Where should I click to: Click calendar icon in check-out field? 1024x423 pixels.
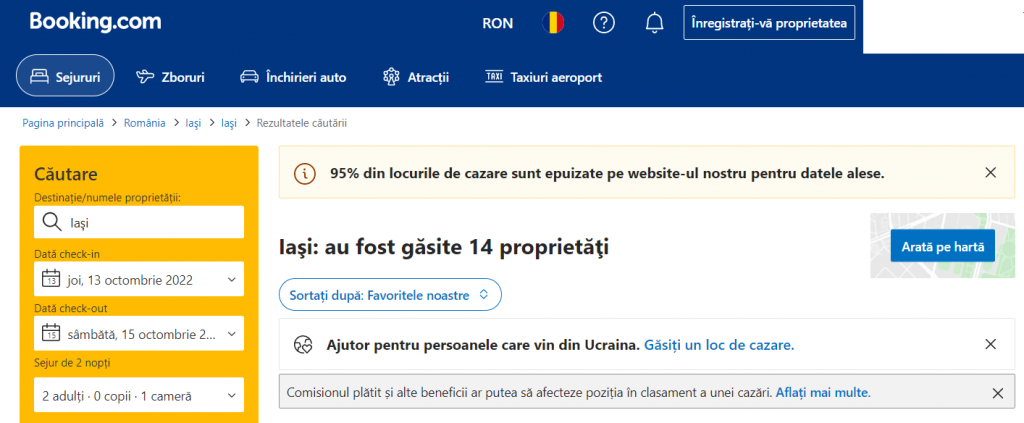[50, 334]
